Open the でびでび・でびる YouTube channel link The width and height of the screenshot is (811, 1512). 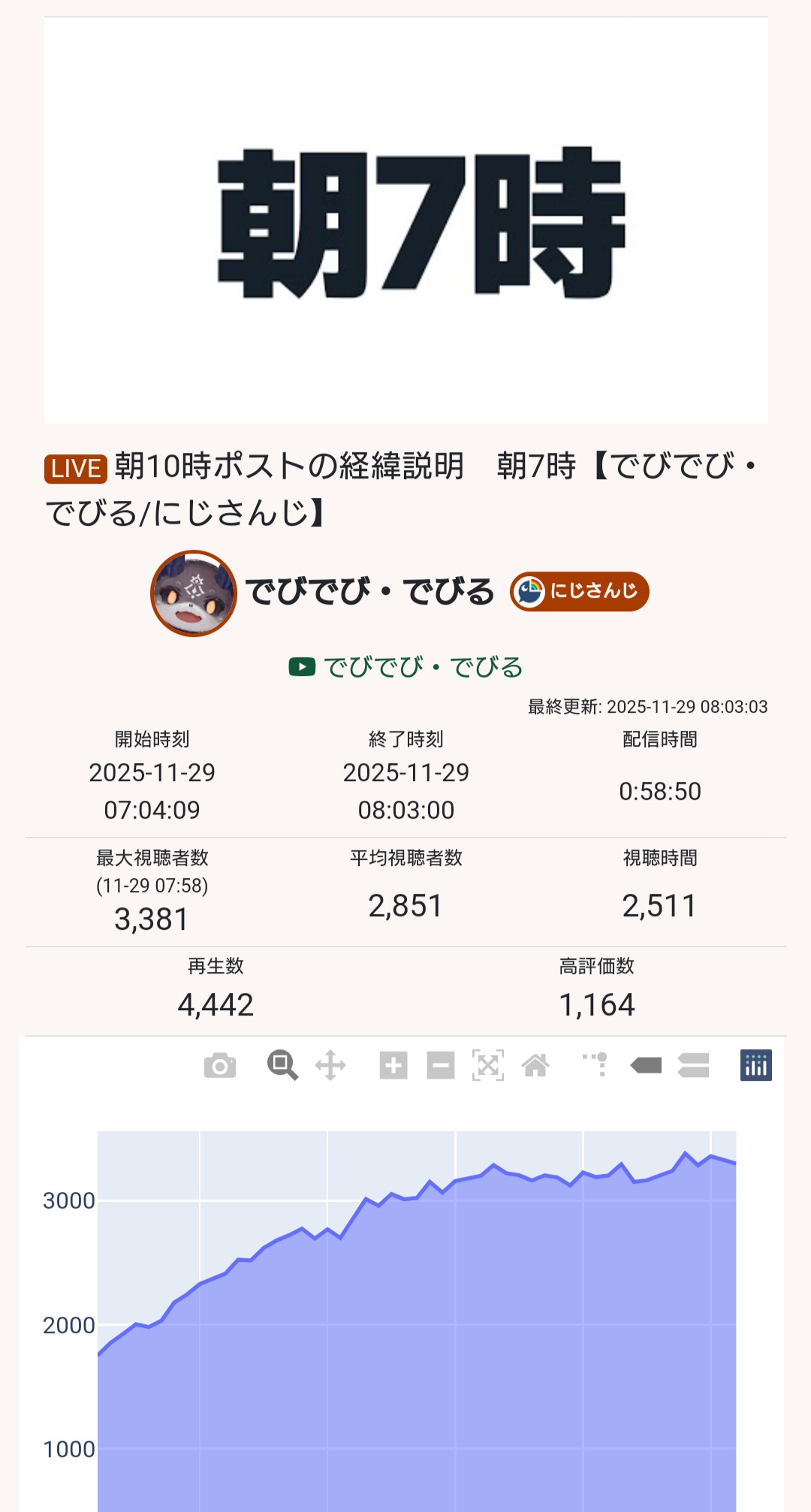point(424,667)
